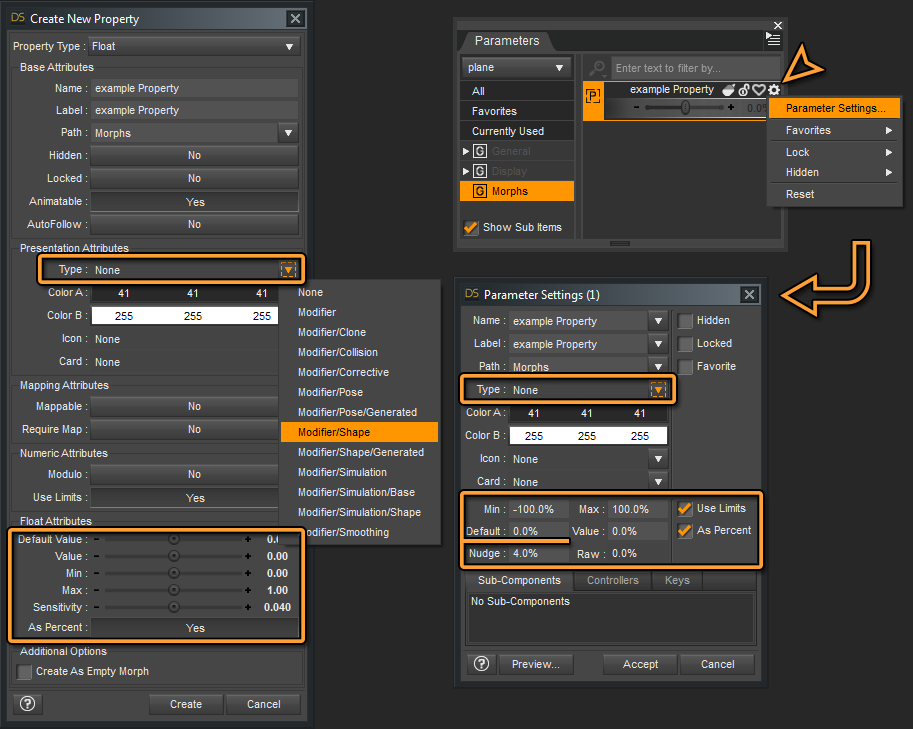Open Favorites submenu in context menu
913x729 pixels.
[x=834, y=130]
